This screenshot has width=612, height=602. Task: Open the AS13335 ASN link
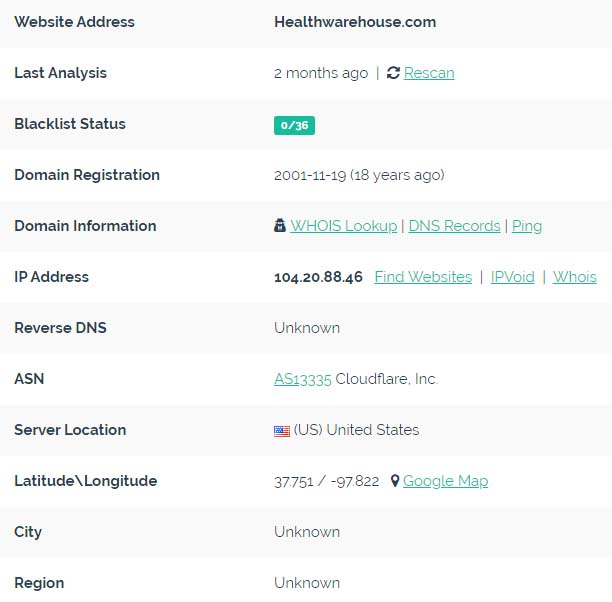pos(302,379)
